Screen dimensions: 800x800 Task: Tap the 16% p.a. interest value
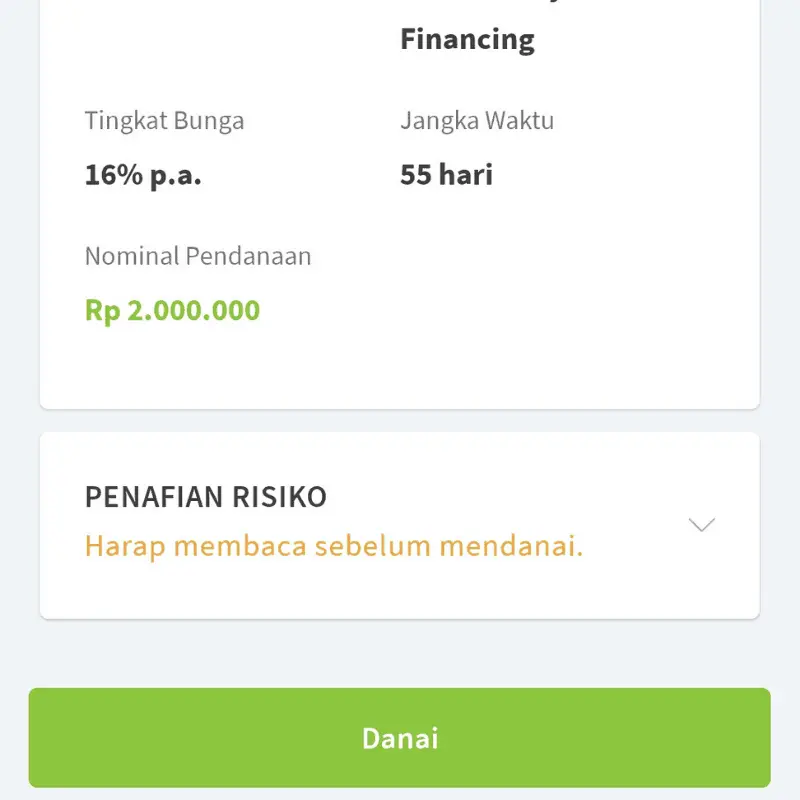pyautogui.click(x=144, y=175)
